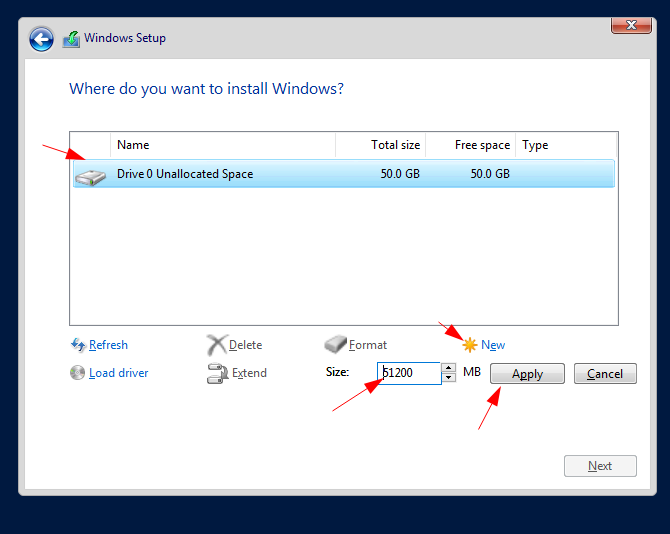Click the 'Where do you want to install Windows?' heading
The height and width of the screenshot is (534, 670).
coord(206,89)
